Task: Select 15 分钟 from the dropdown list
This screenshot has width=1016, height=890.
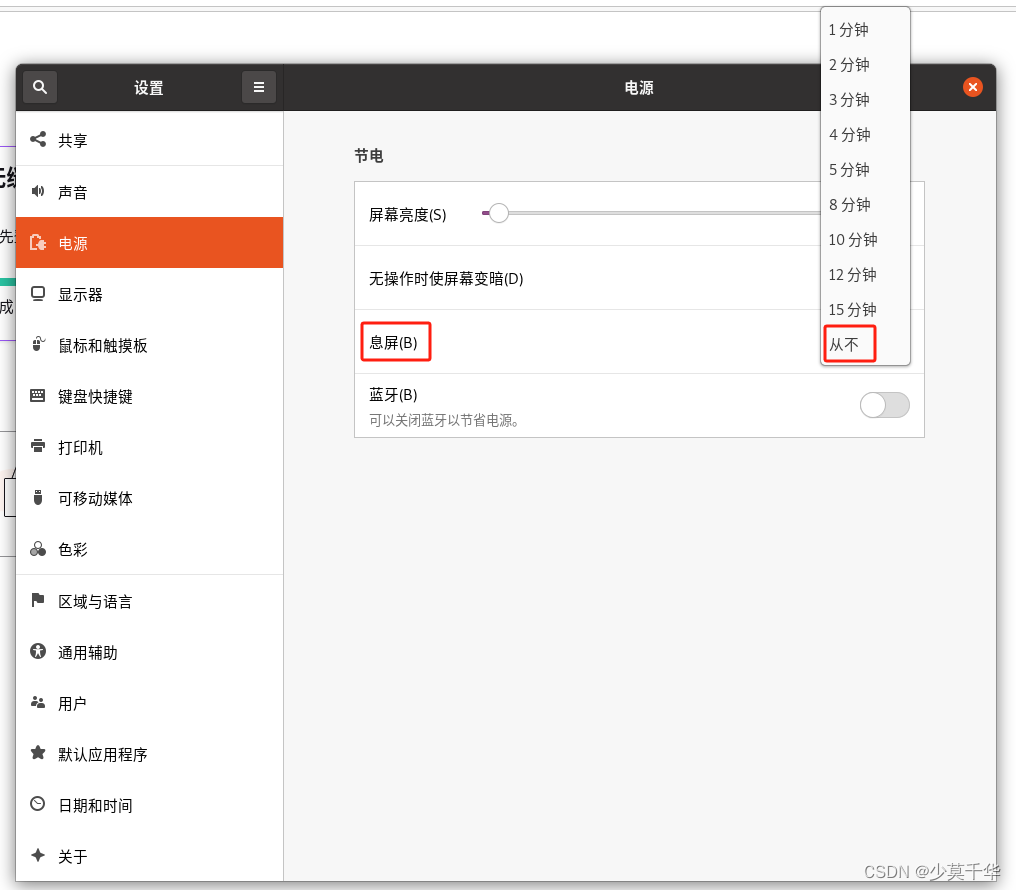Action: [x=851, y=309]
